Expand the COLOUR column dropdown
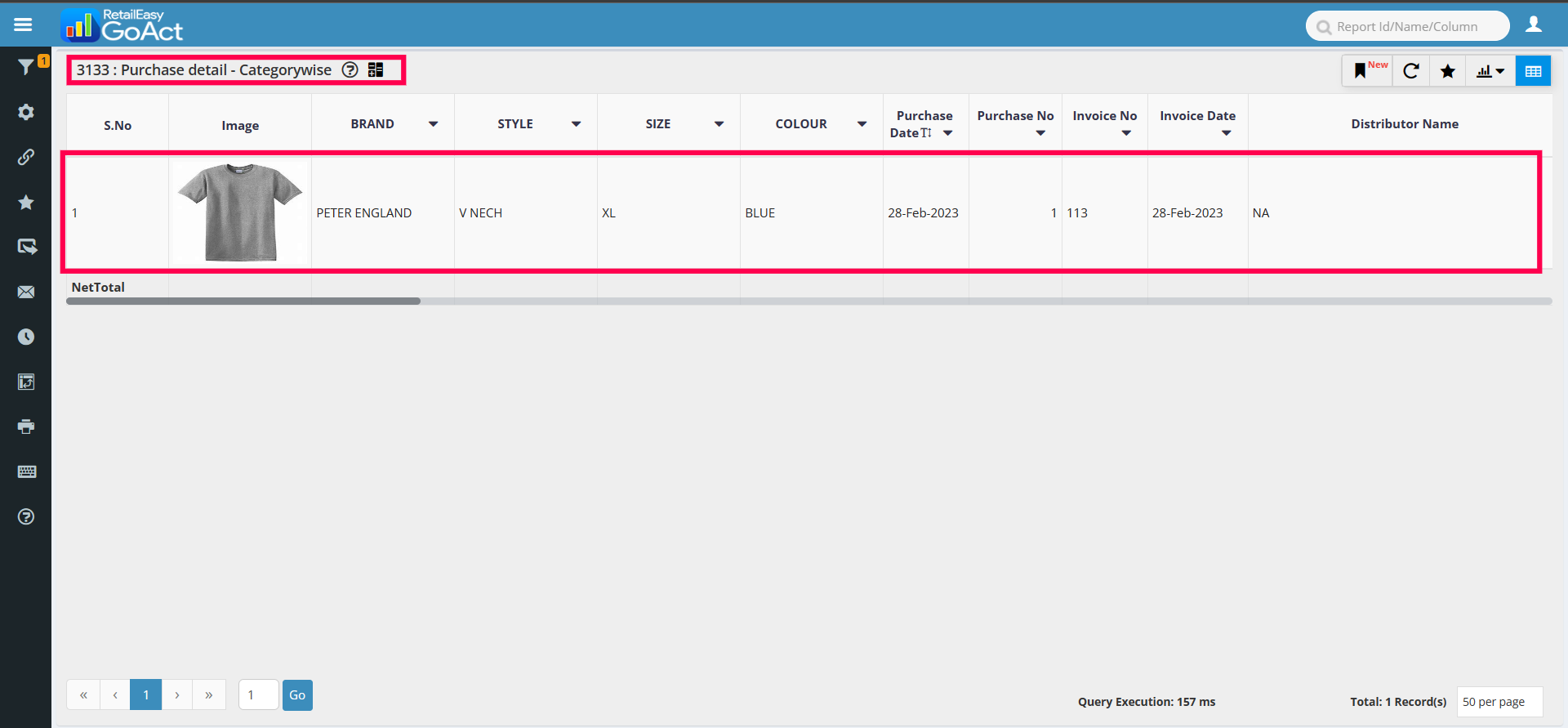This screenshot has height=728, width=1568. click(862, 124)
